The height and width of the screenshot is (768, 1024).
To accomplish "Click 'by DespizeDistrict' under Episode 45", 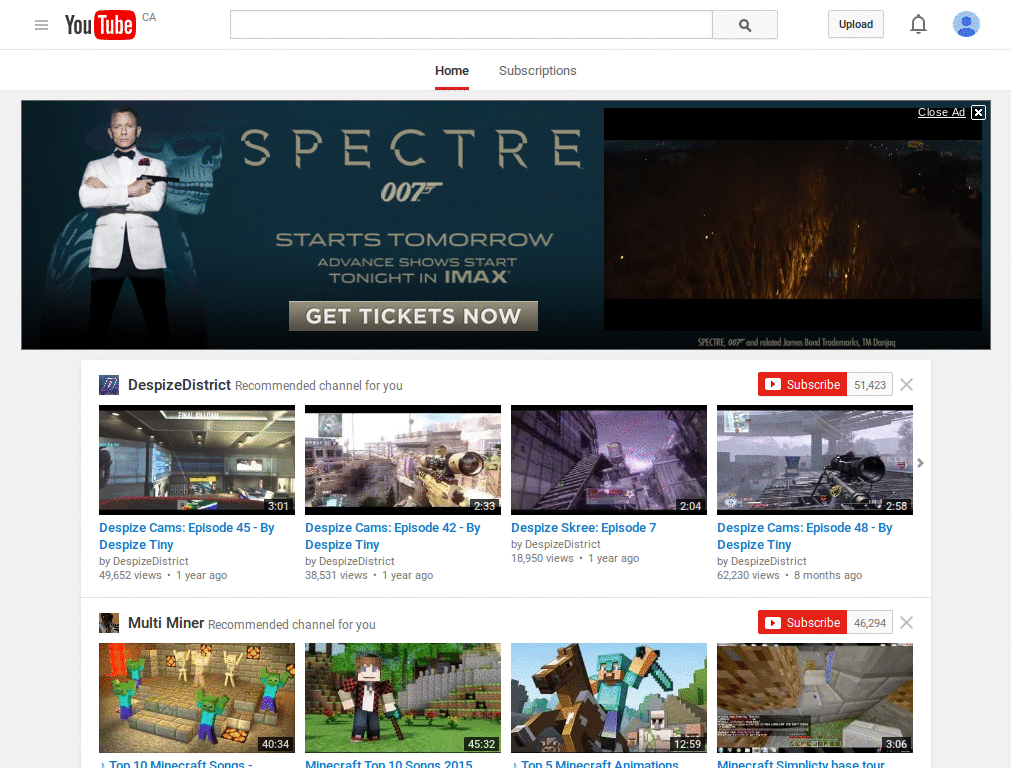I will point(144,561).
